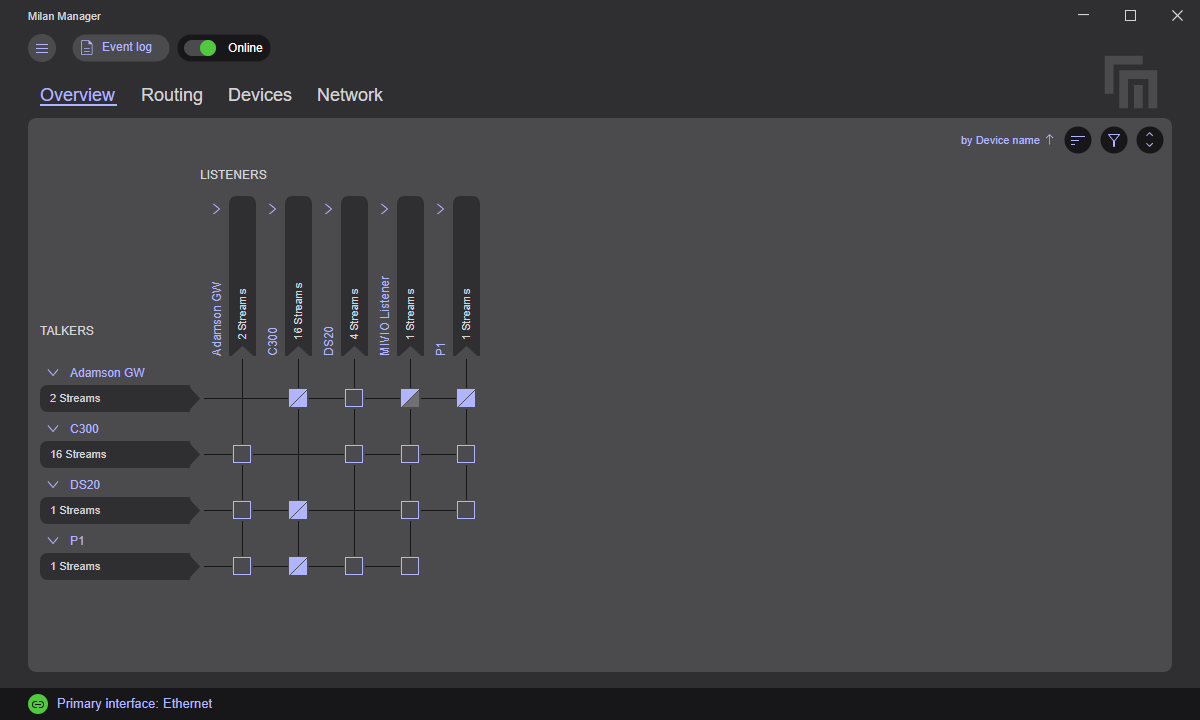Click the green connection status icon

pyautogui.click(x=38, y=703)
